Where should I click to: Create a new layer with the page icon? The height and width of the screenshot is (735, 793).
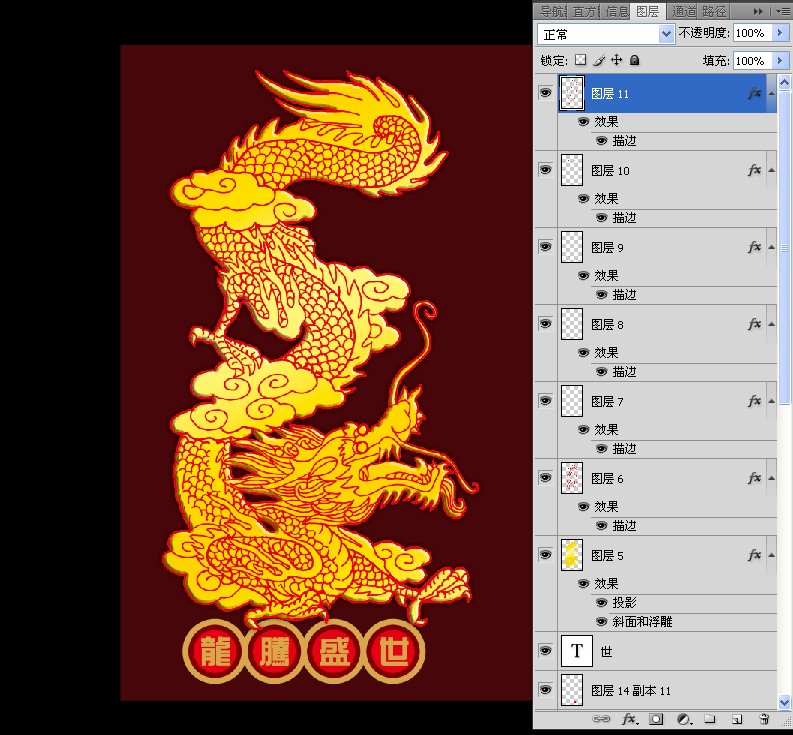tap(737, 719)
